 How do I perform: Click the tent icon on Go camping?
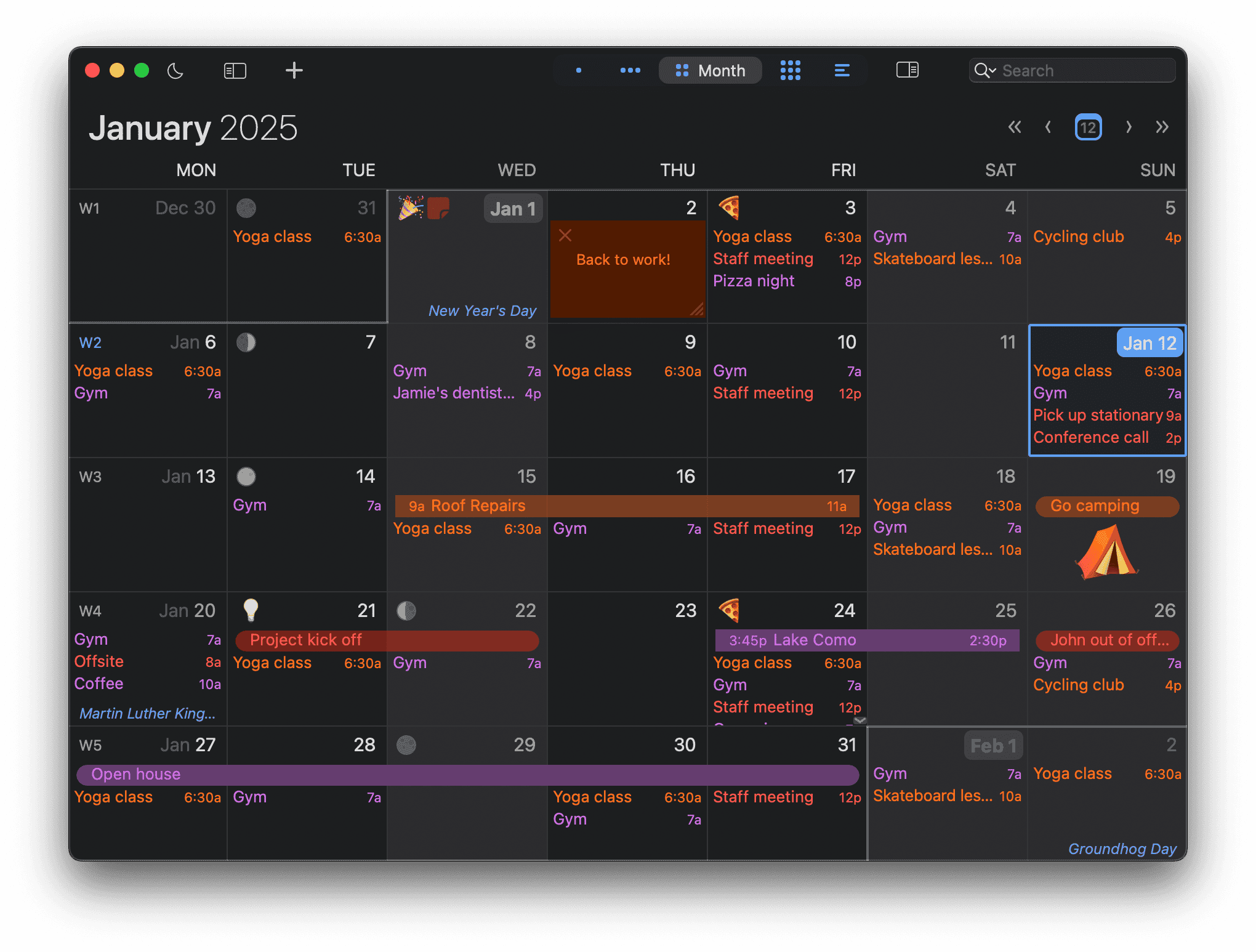(1107, 551)
